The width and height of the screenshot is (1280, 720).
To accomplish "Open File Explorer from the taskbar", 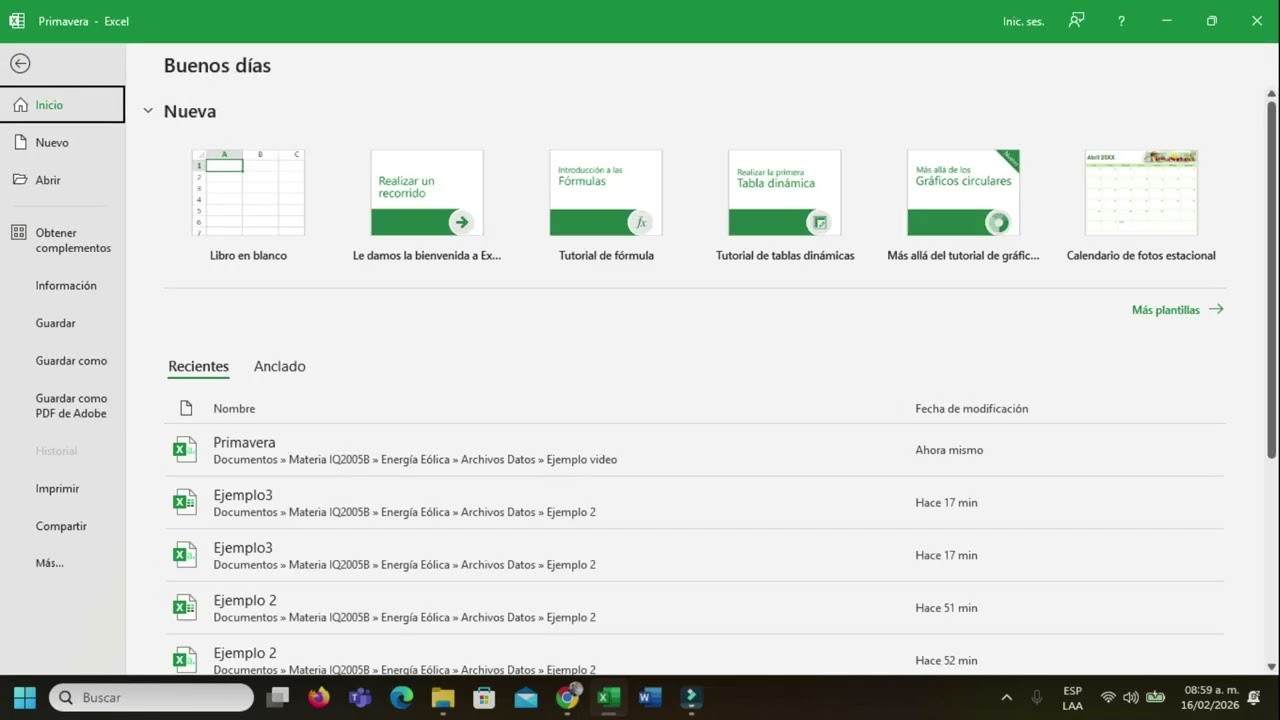I will 443,697.
